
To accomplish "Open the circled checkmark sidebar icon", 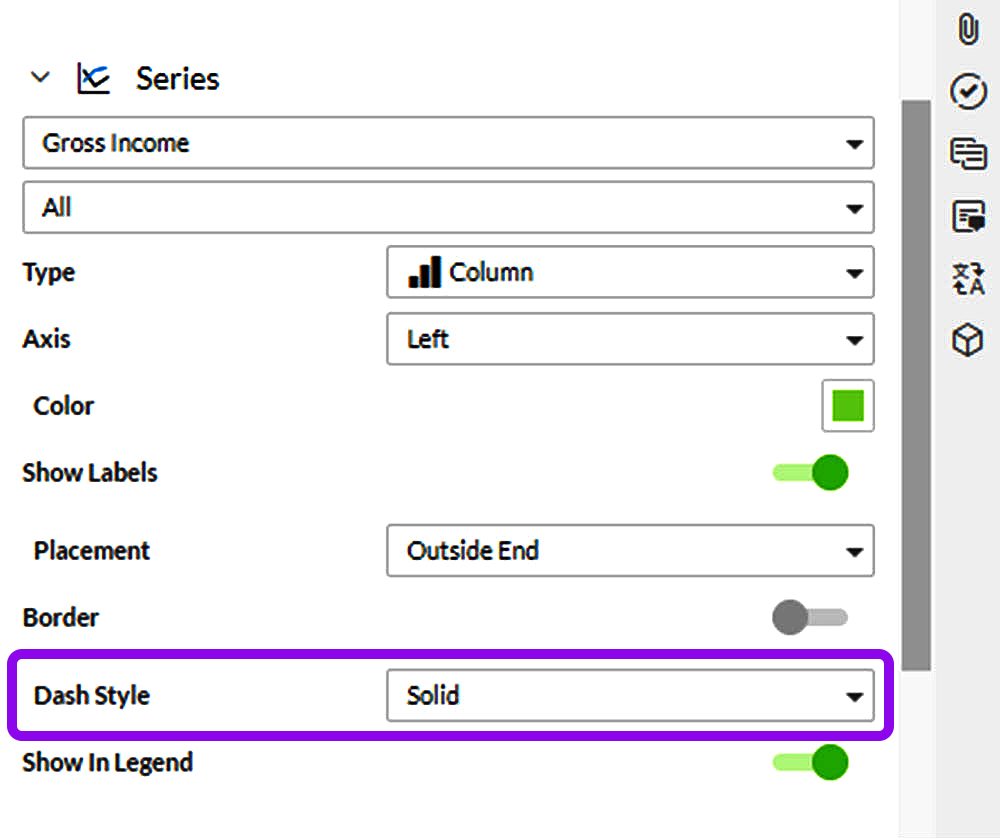I will click(x=967, y=92).
